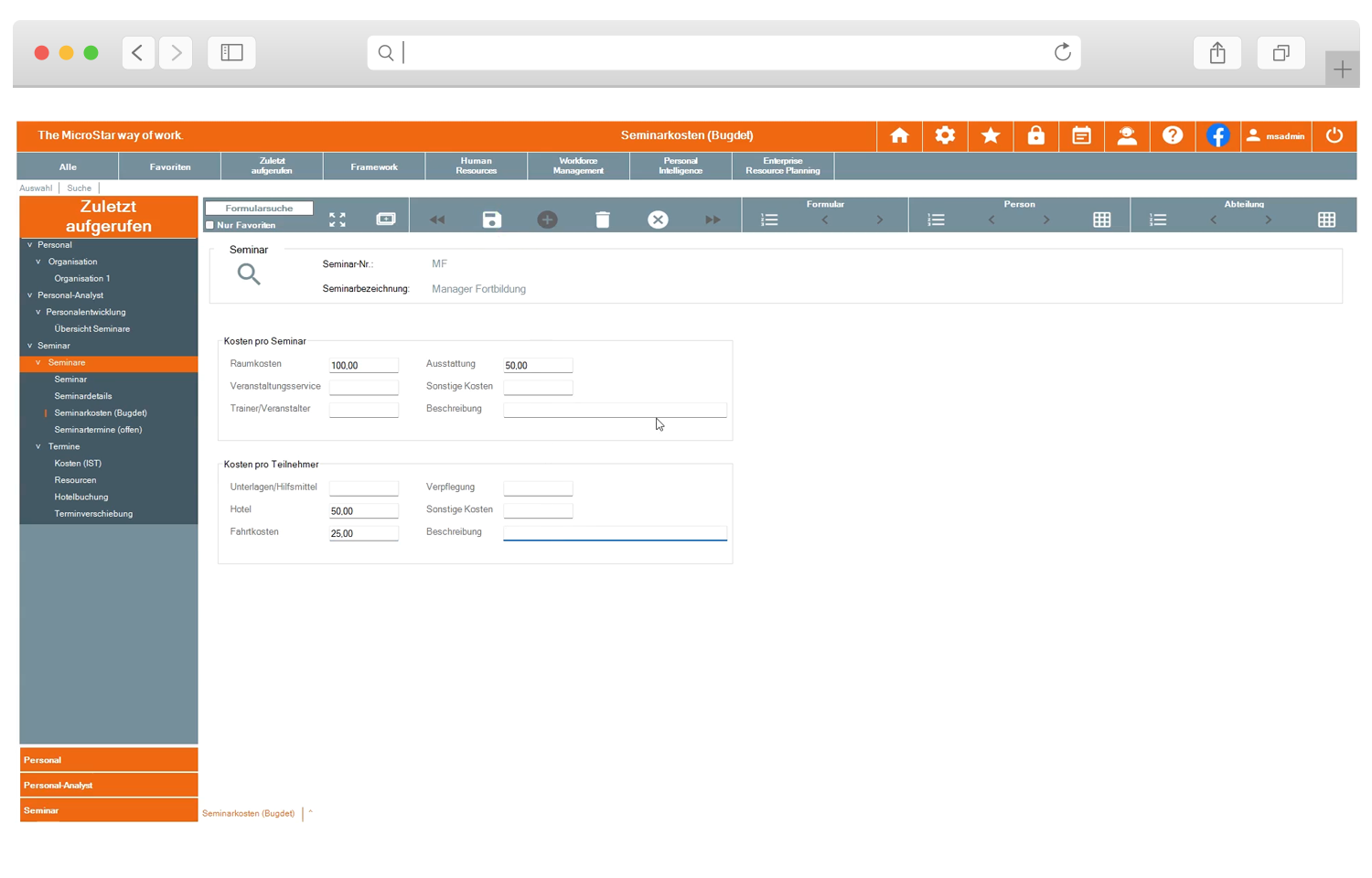Screen dimensions: 1372x878
Task: Cancel changes with the X circle icon
Action: (658, 219)
